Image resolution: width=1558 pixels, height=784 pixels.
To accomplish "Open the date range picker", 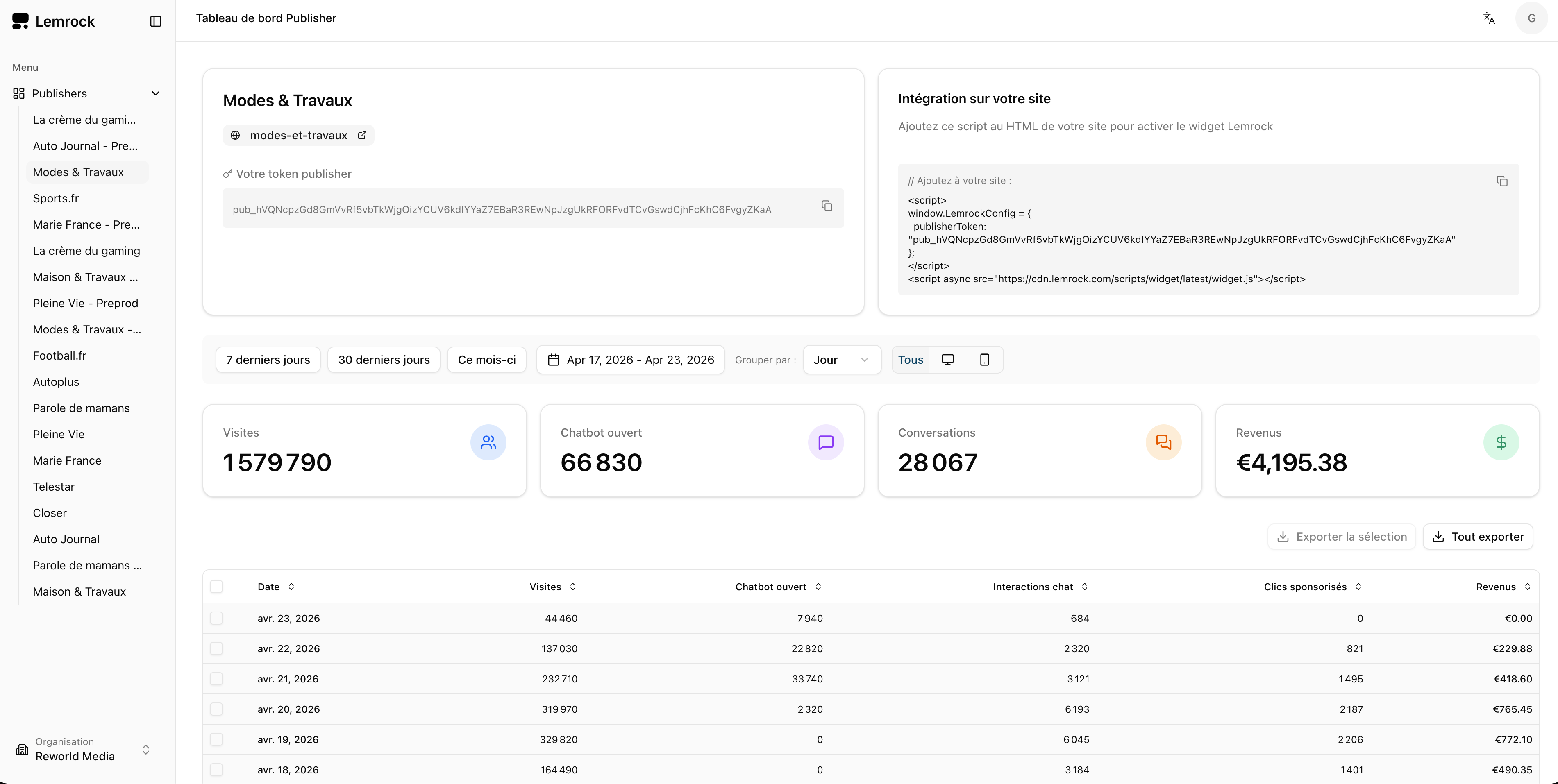I will coord(630,360).
